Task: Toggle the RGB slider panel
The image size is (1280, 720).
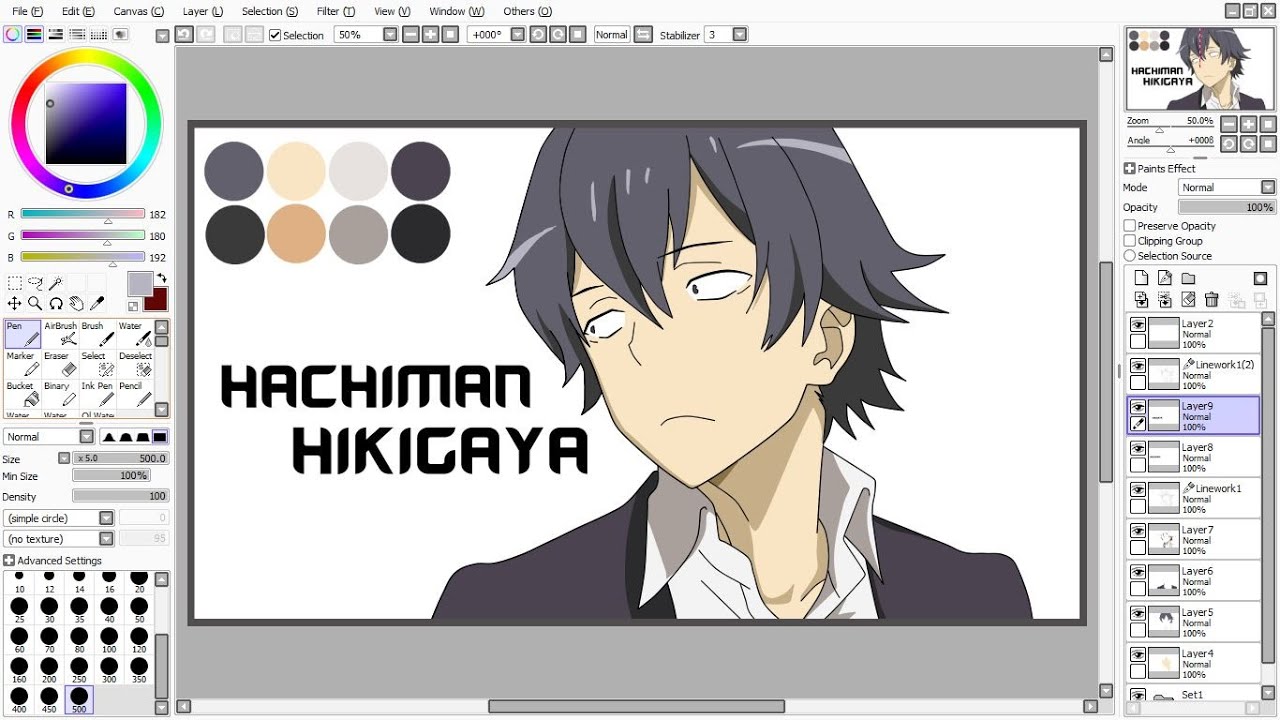Action: (34, 34)
